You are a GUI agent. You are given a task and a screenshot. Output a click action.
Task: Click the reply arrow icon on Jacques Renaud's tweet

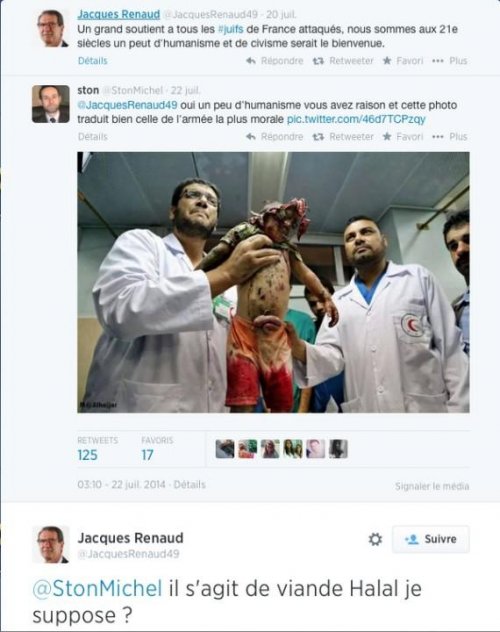coord(251,61)
